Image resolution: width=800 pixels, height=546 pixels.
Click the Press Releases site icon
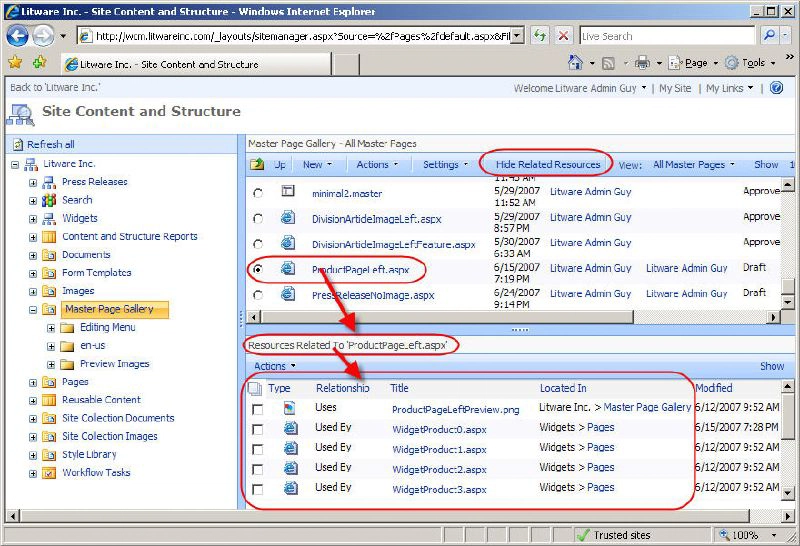49,182
